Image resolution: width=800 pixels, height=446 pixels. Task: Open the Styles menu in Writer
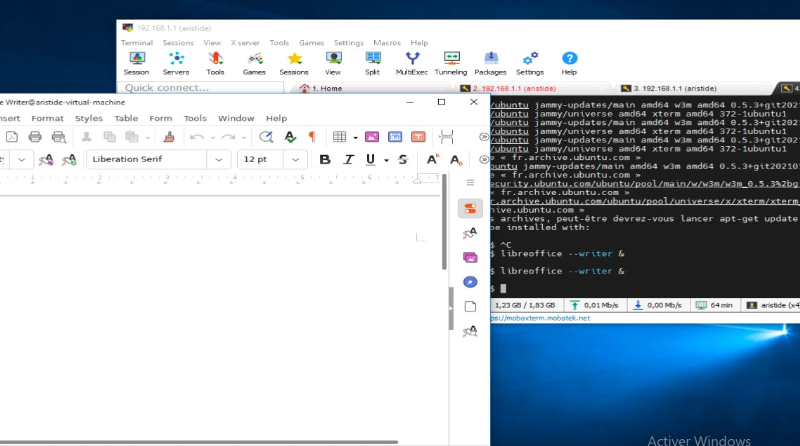pos(89,118)
